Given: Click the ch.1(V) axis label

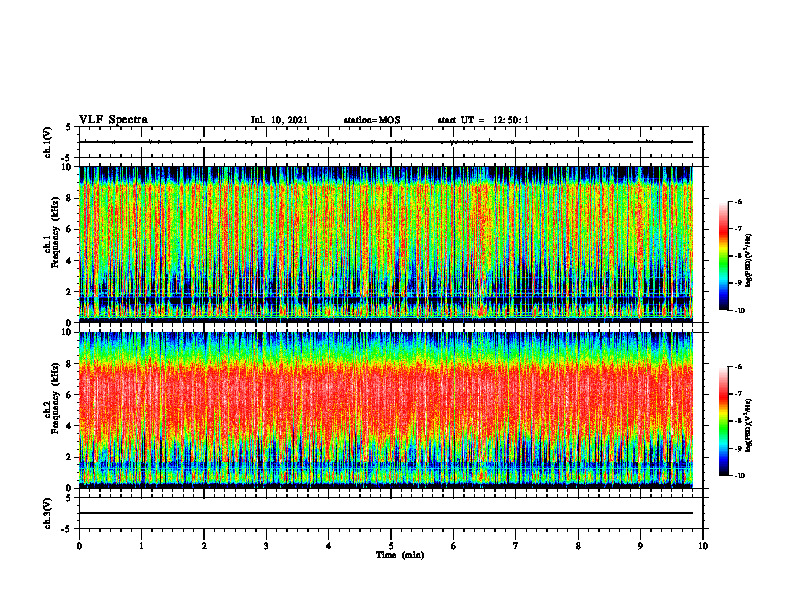Looking at the screenshot, I should click(x=47, y=142).
